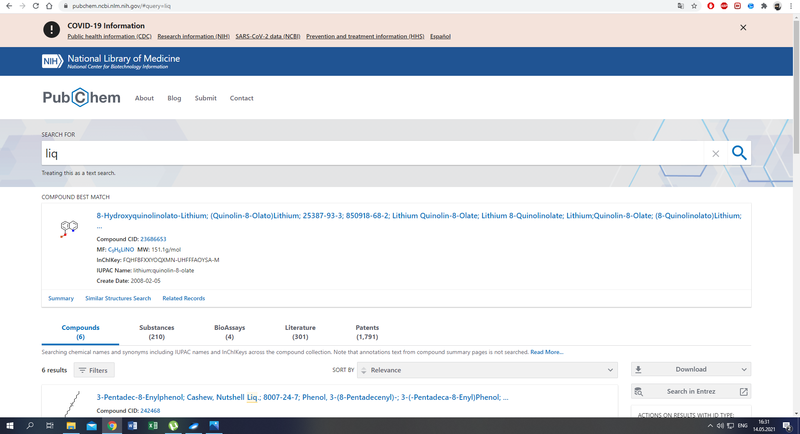Reload the page with the browser refresh icon

34,6
